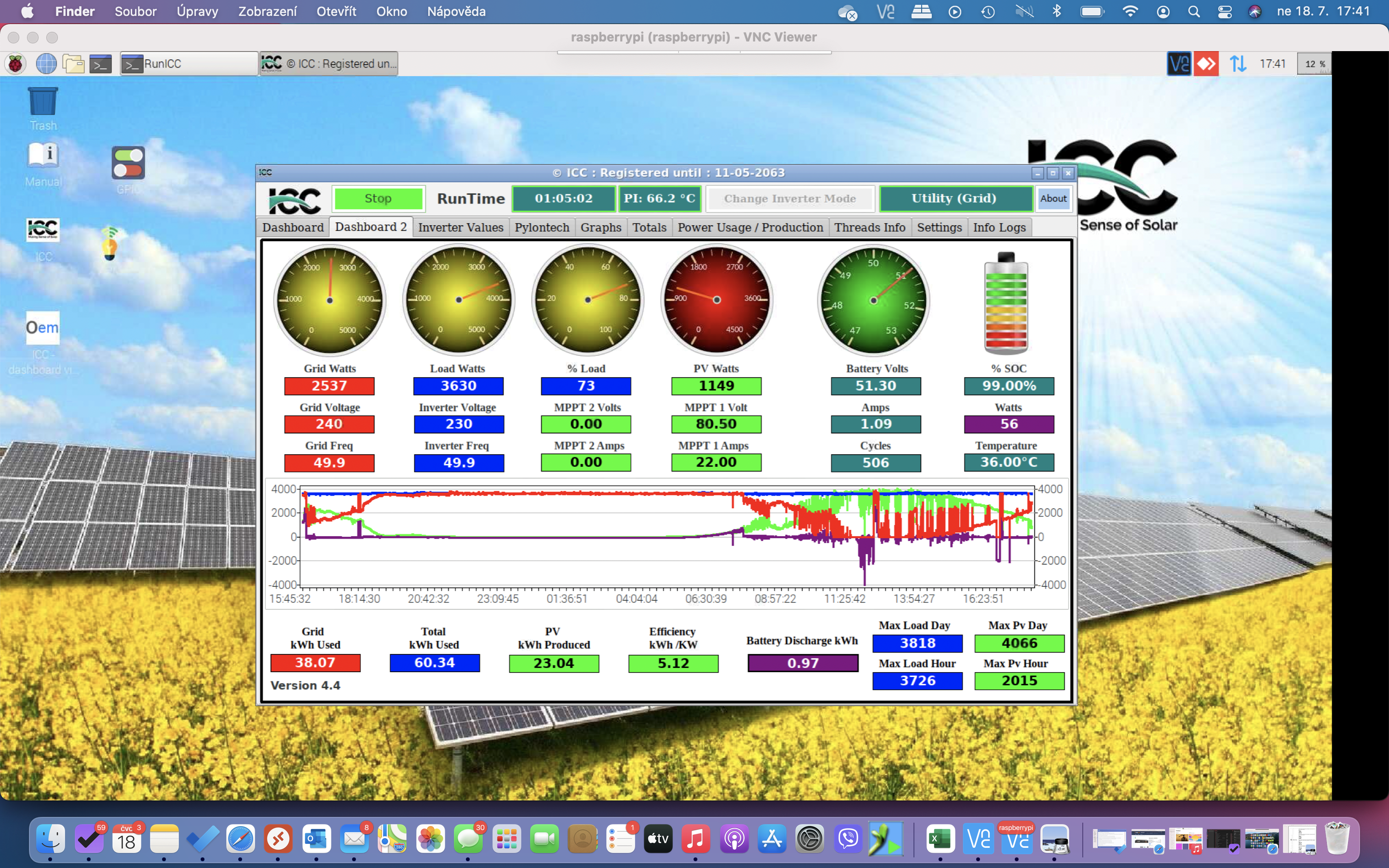Launch the terminal from the Pi taskbar
The height and width of the screenshot is (868, 1389).
[100, 64]
